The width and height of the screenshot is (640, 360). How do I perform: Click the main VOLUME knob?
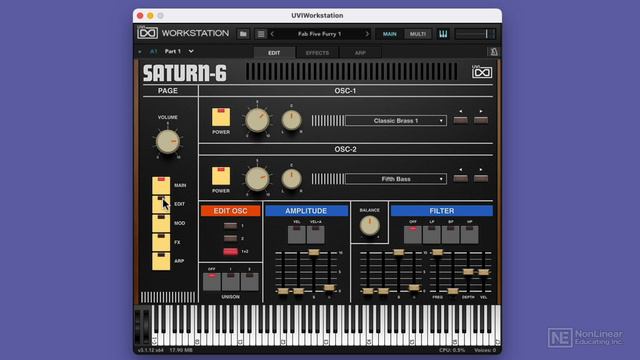pyautogui.click(x=168, y=141)
